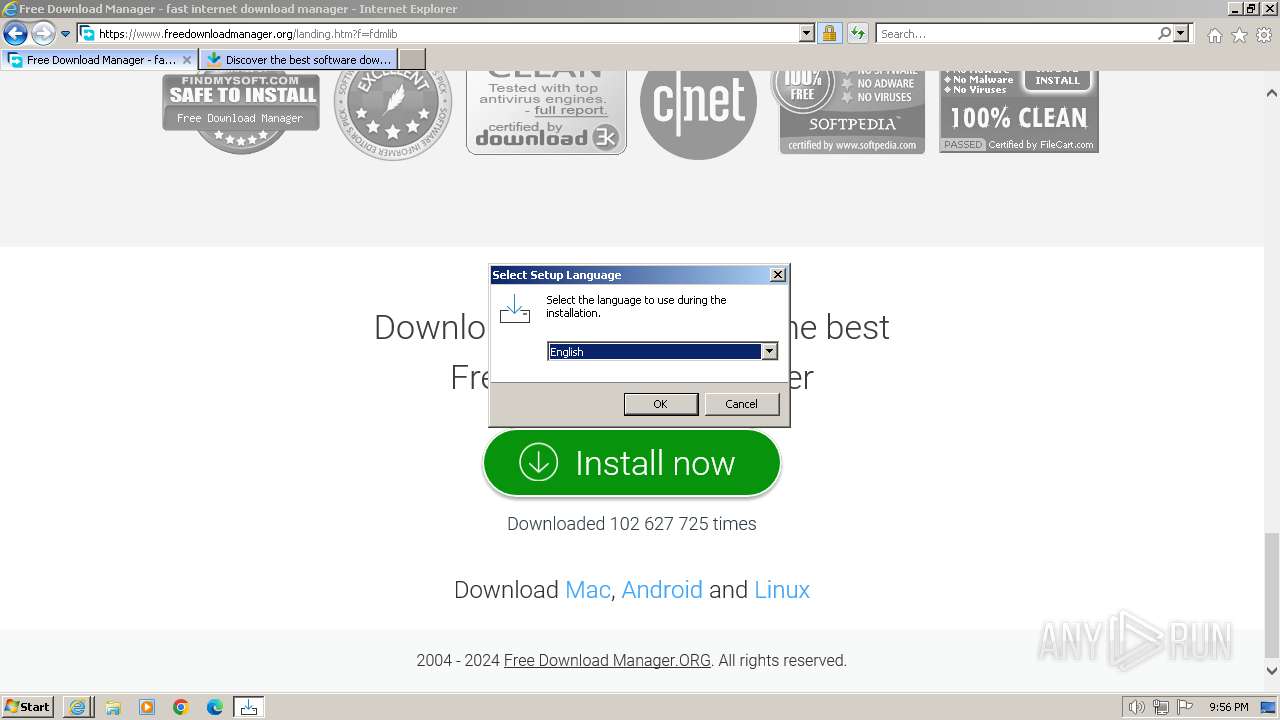Open Internet Explorer from the taskbar
The image size is (1280, 720).
(x=78, y=707)
